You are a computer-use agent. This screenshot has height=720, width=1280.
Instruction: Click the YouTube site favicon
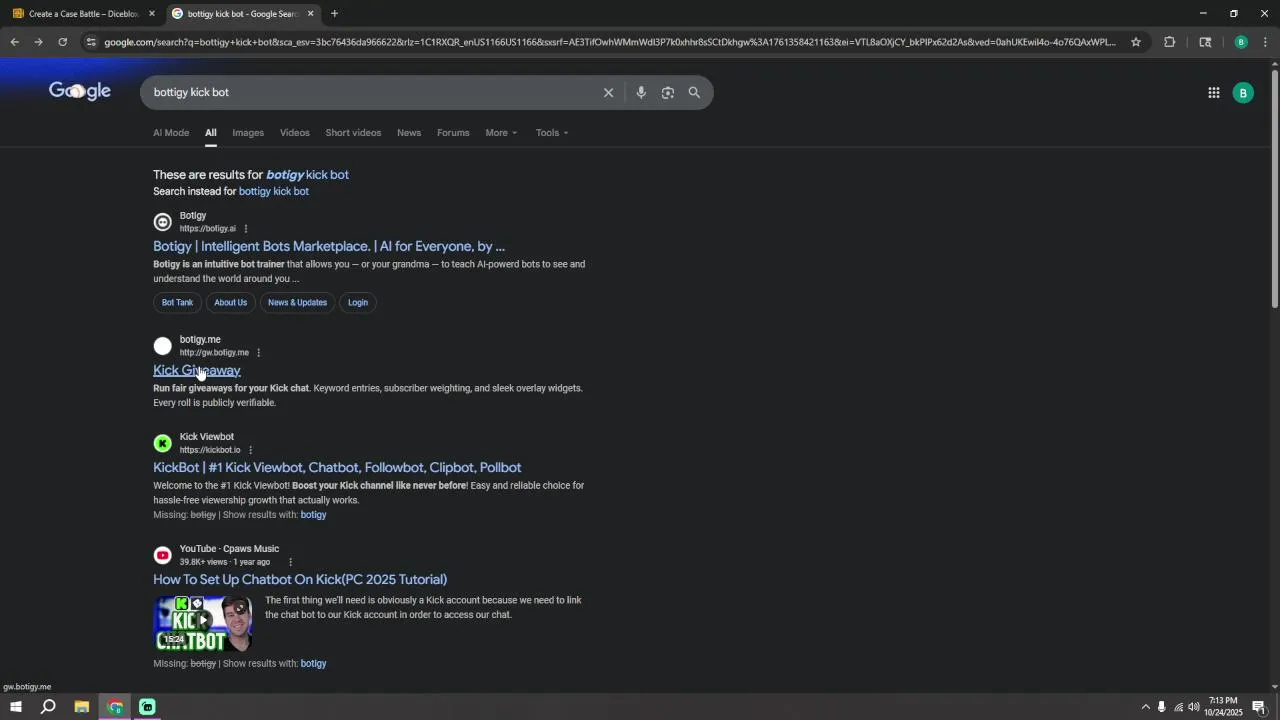pyautogui.click(x=163, y=555)
